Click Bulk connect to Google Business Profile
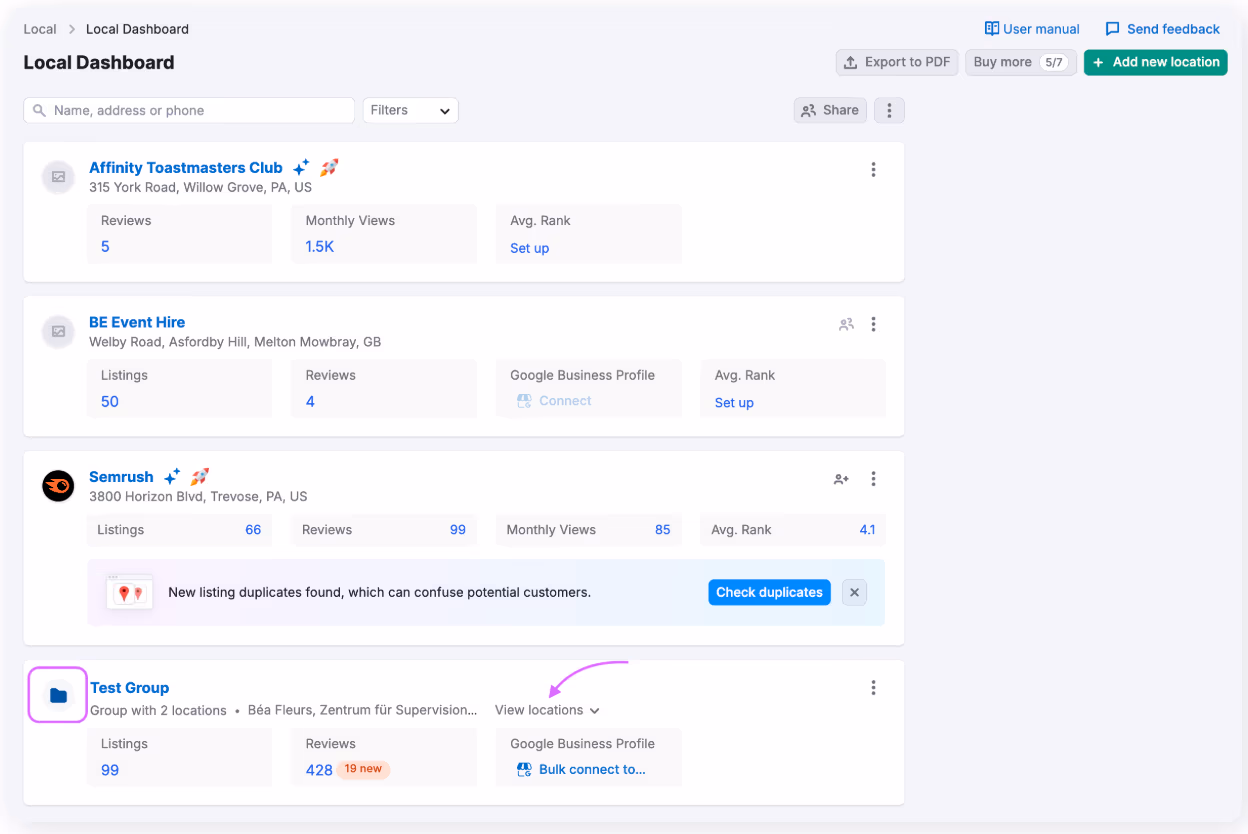This screenshot has height=834, width=1248. (x=581, y=769)
